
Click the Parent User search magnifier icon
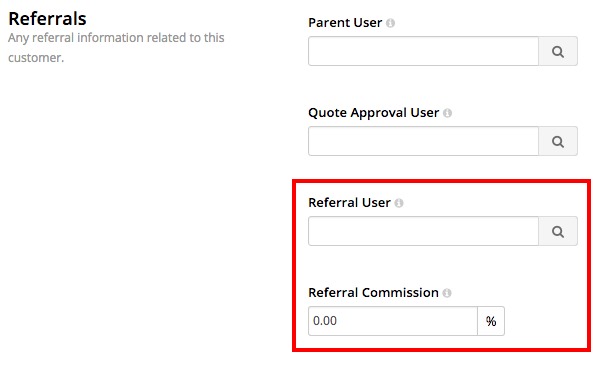click(558, 51)
